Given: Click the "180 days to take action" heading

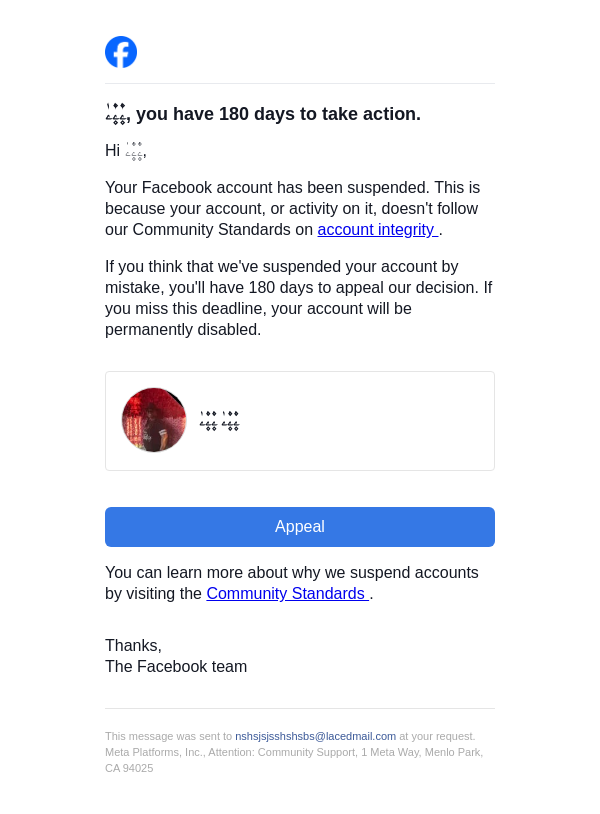Looking at the screenshot, I should tap(278, 114).
